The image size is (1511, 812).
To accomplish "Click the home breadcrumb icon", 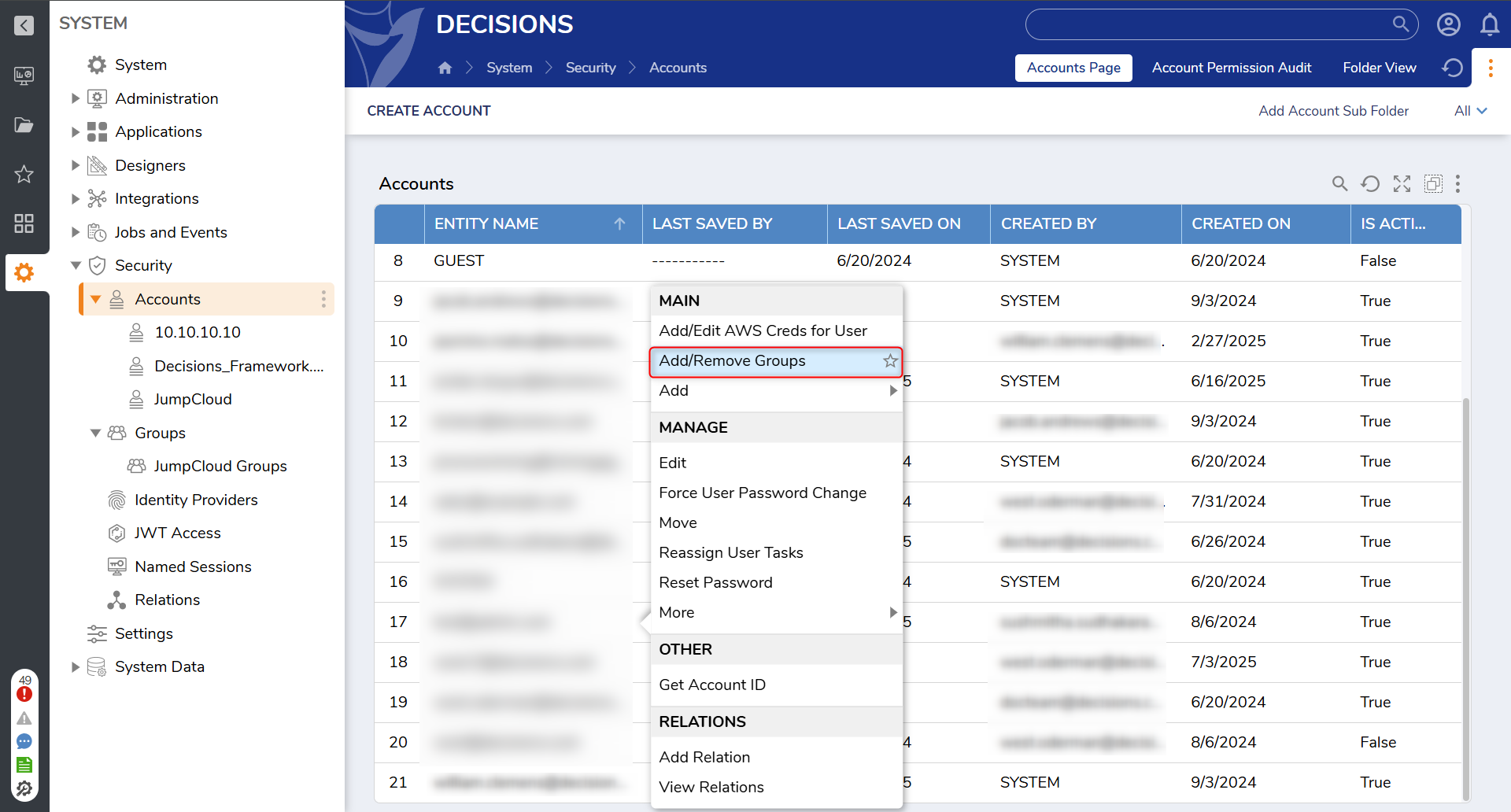I will (445, 68).
